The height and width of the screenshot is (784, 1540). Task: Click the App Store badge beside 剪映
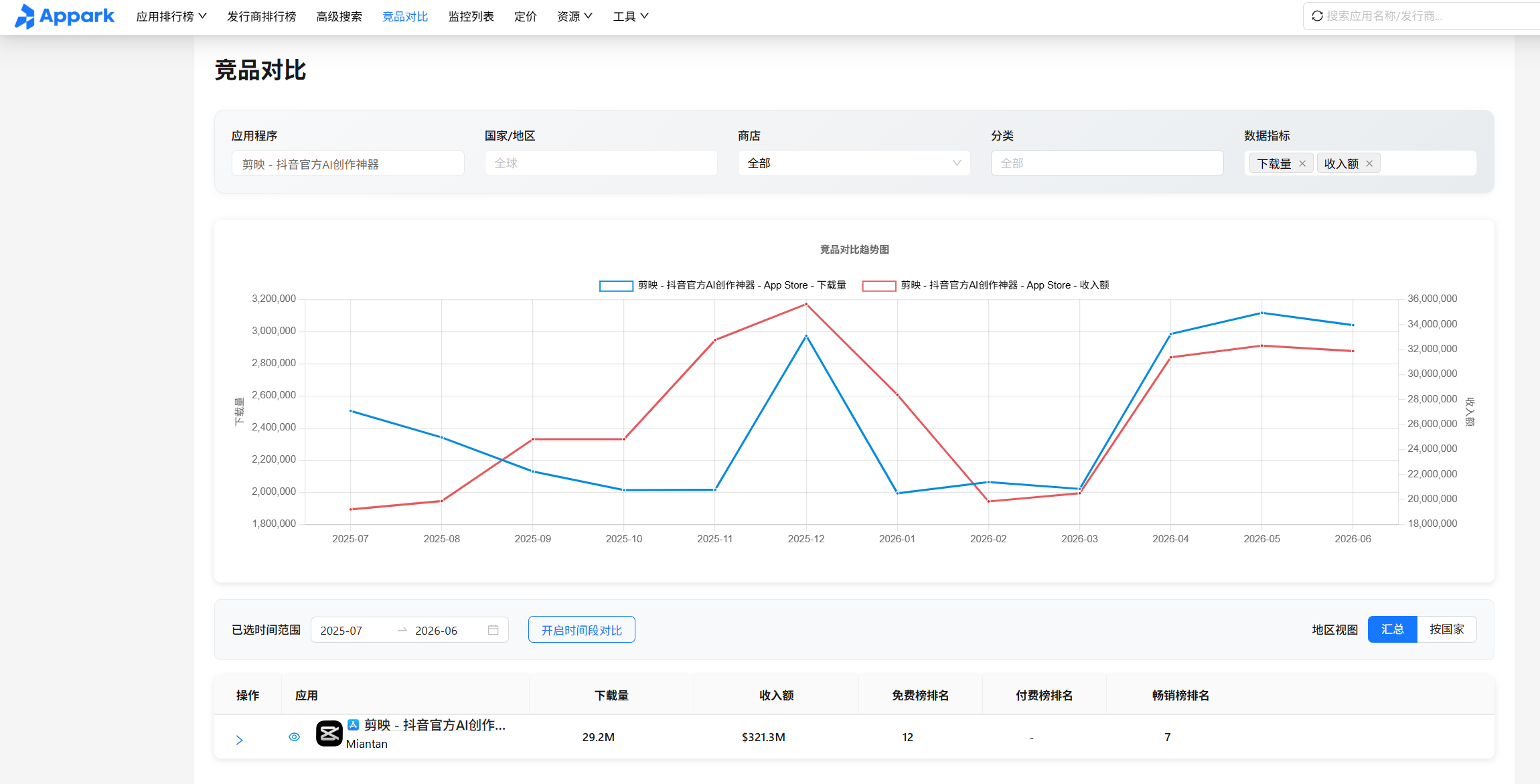coord(353,725)
